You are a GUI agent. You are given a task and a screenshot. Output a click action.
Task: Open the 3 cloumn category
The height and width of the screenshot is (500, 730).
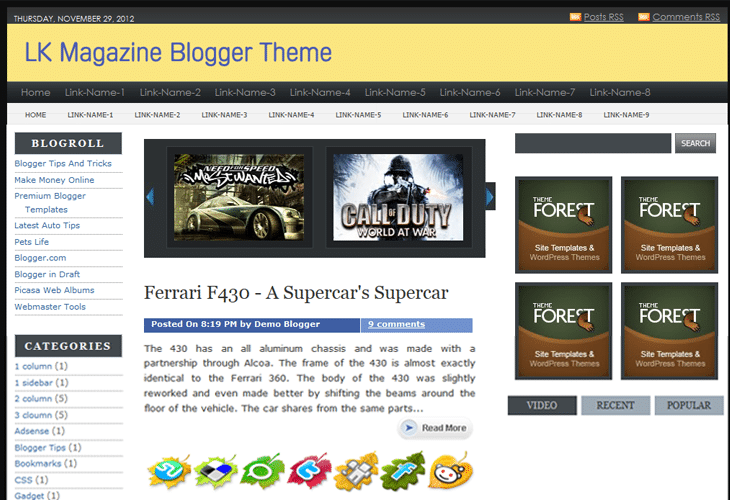pos(33,415)
